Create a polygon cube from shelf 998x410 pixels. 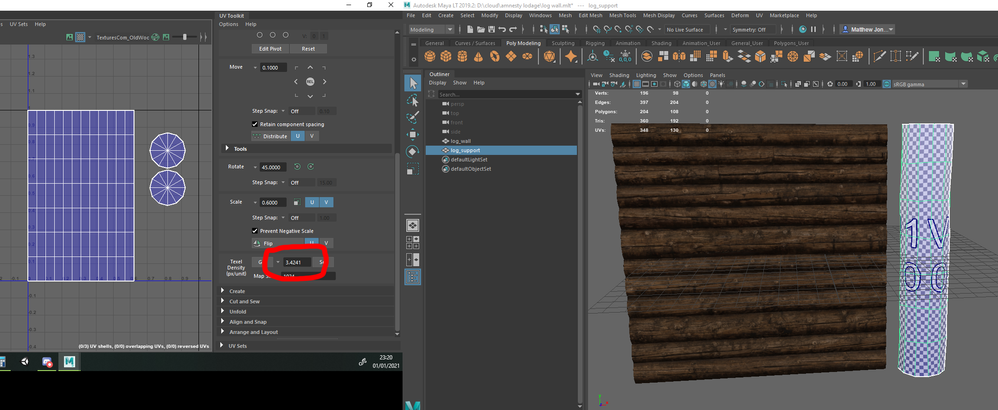[x=446, y=57]
